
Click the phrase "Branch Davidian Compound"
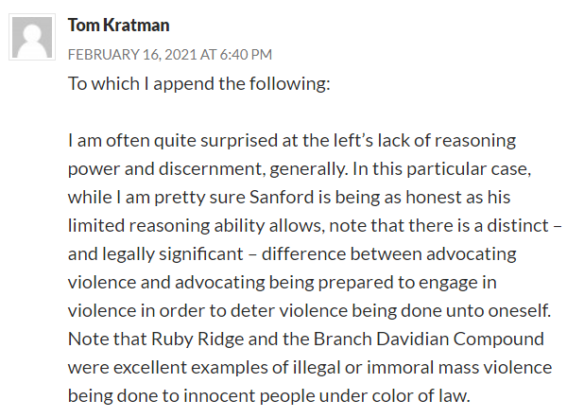(429, 339)
